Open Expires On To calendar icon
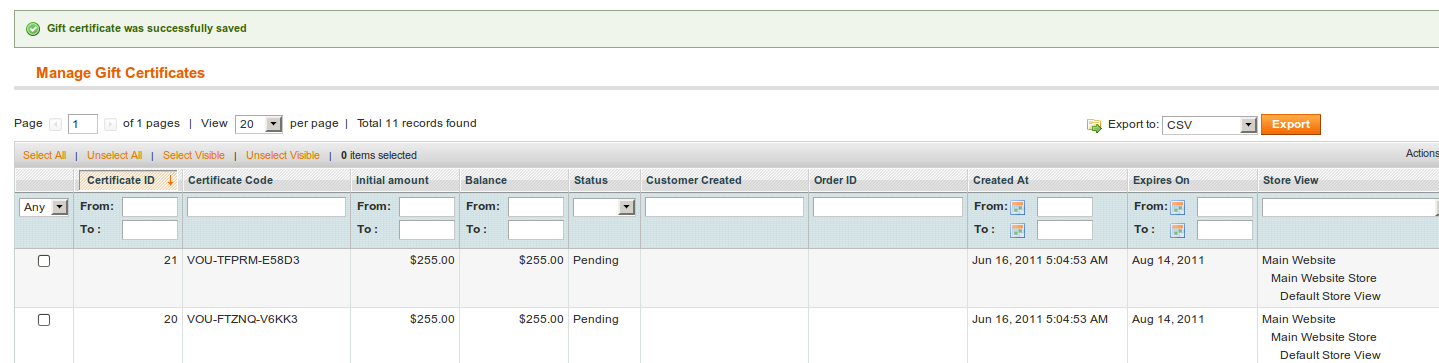The width and height of the screenshot is (1439, 363). [1178, 231]
